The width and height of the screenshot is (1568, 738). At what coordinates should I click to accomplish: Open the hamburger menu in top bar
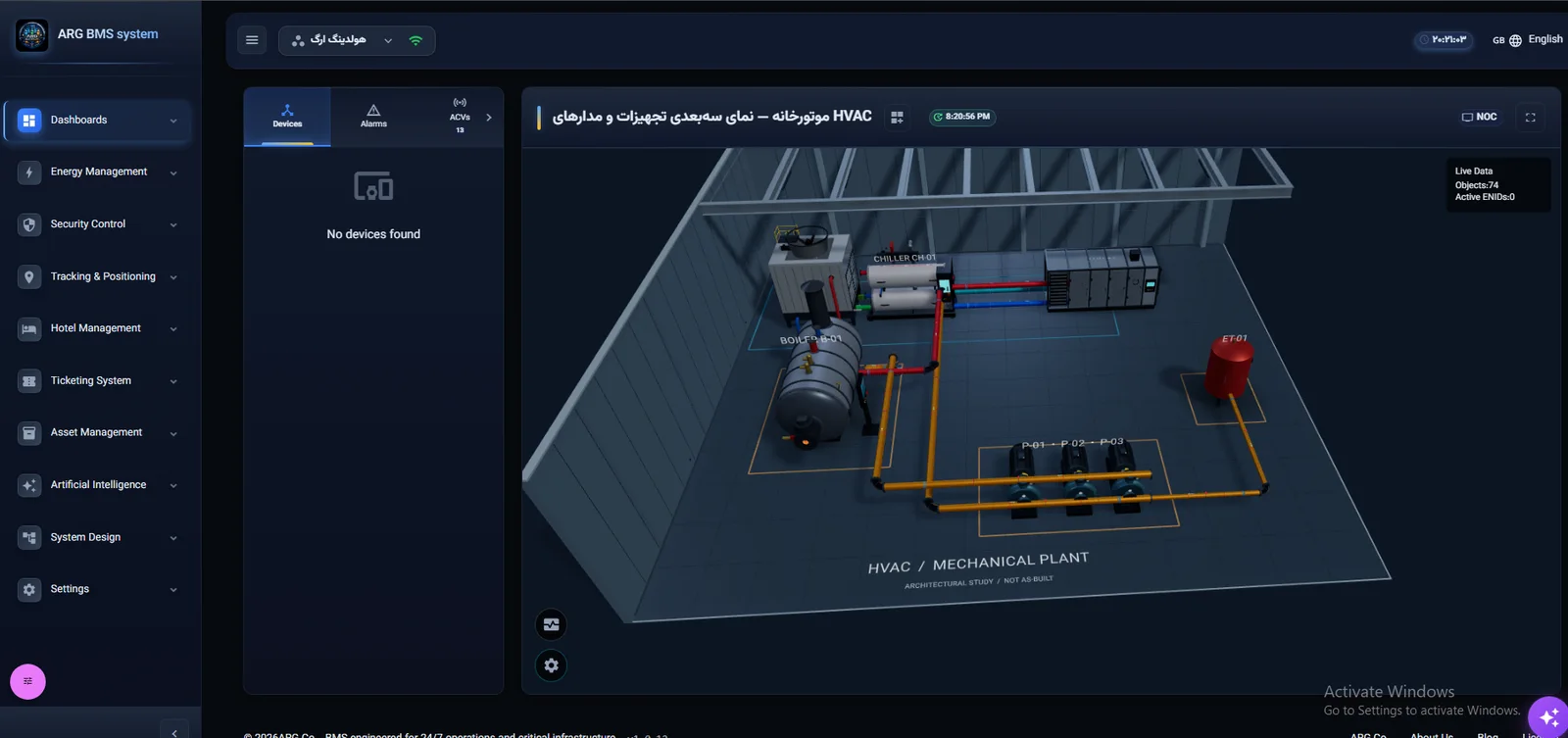click(252, 40)
